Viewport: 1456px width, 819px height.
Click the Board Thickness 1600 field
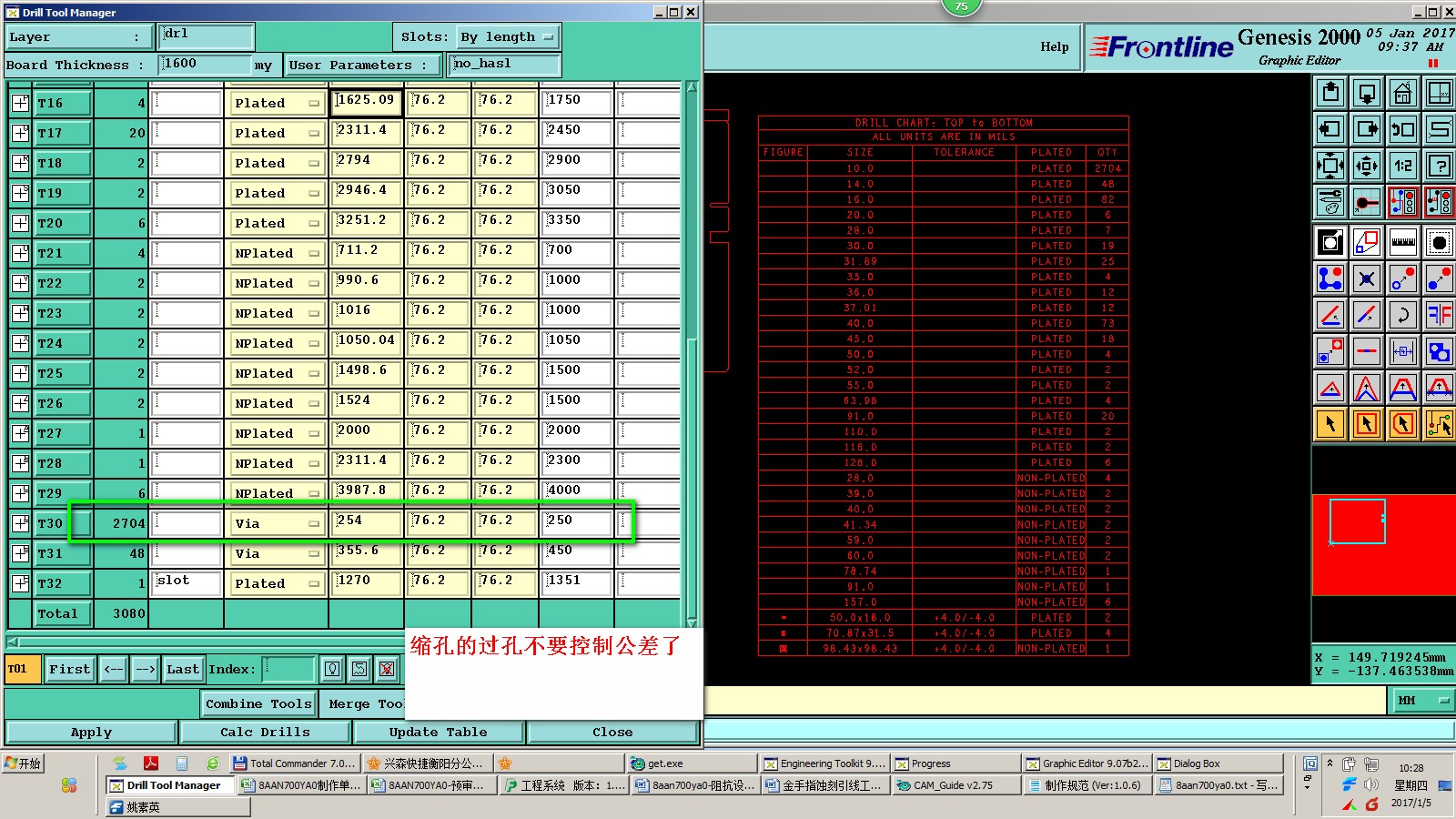(x=205, y=64)
